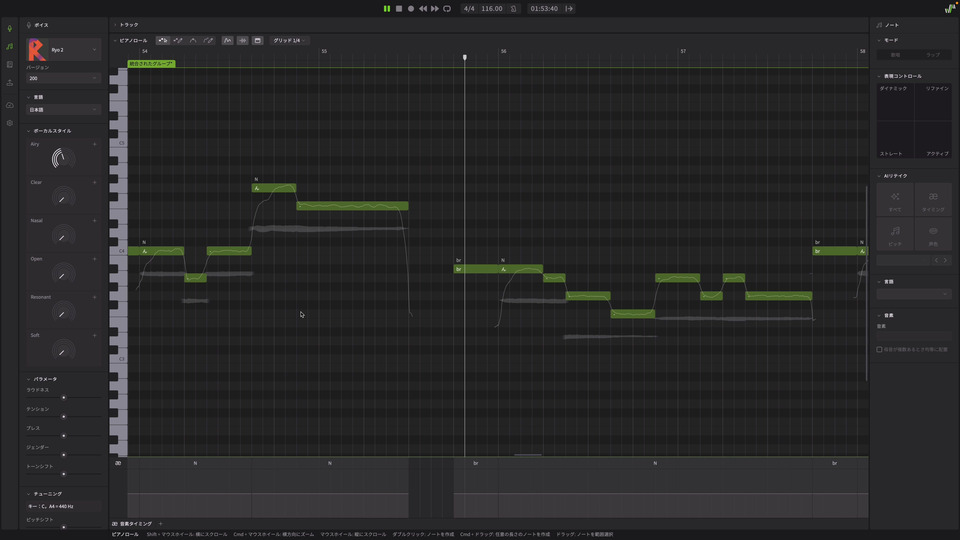Pause playback with the green pause button

pos(386,9)
